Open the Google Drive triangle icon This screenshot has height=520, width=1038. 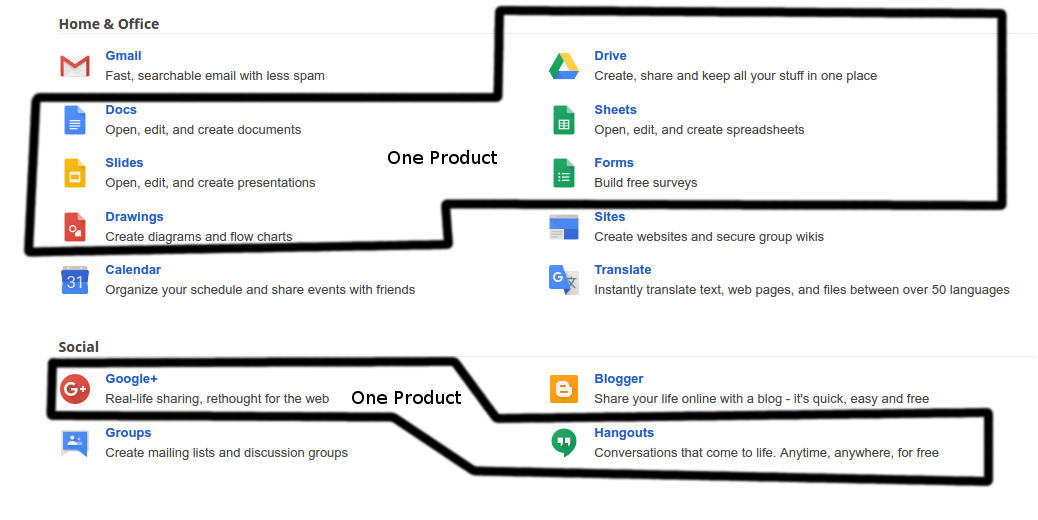(564, 66)
